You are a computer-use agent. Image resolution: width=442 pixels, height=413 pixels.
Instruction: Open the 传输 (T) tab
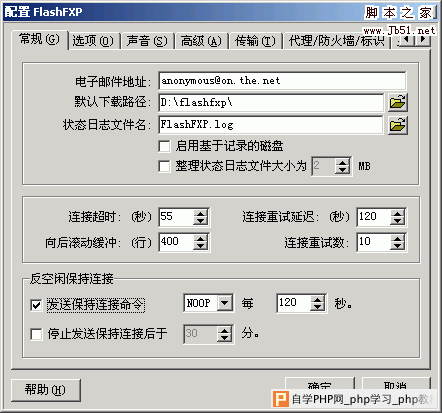point(255,41)
